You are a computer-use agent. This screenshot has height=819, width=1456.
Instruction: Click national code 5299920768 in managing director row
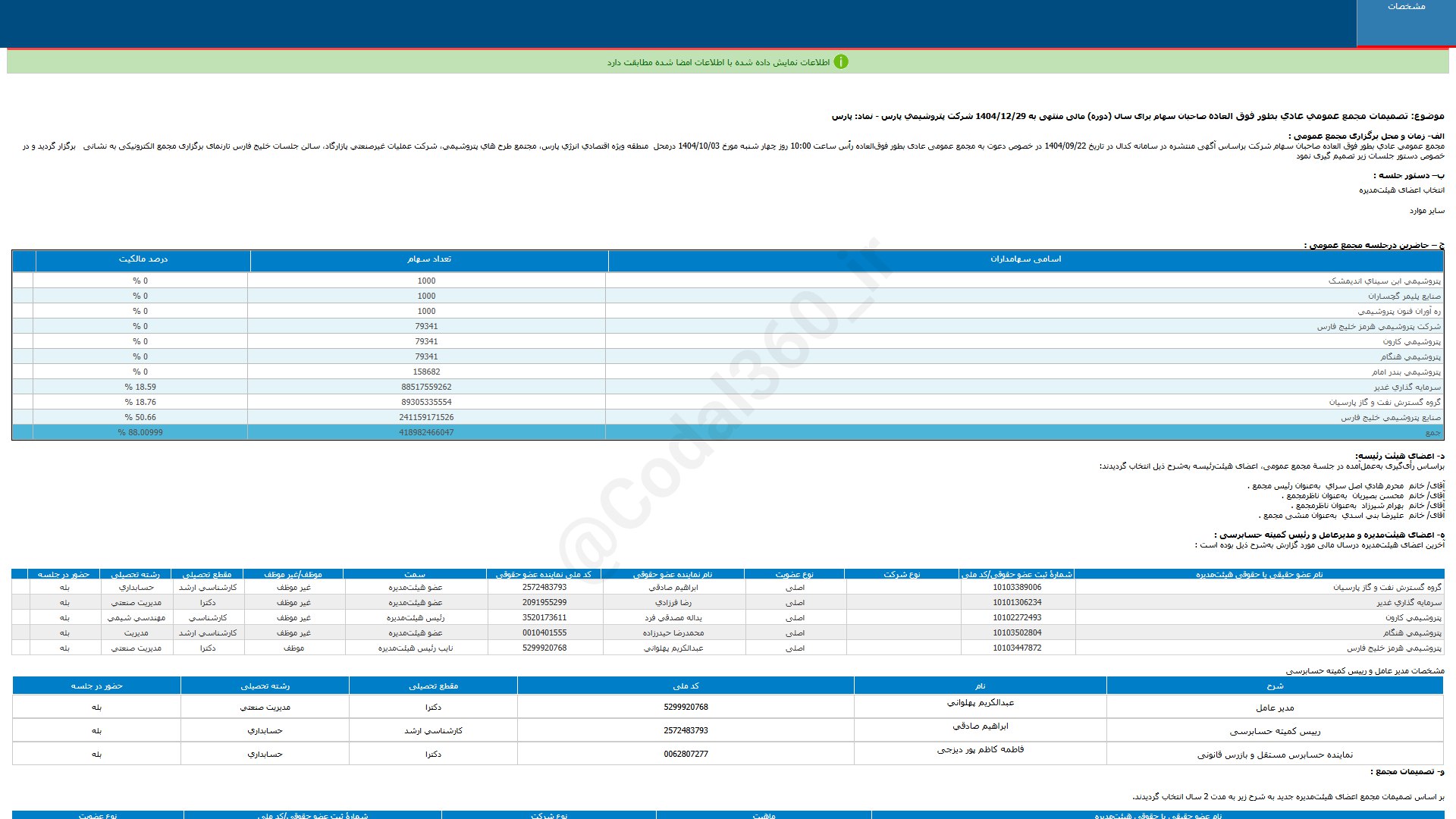(686, 708)
